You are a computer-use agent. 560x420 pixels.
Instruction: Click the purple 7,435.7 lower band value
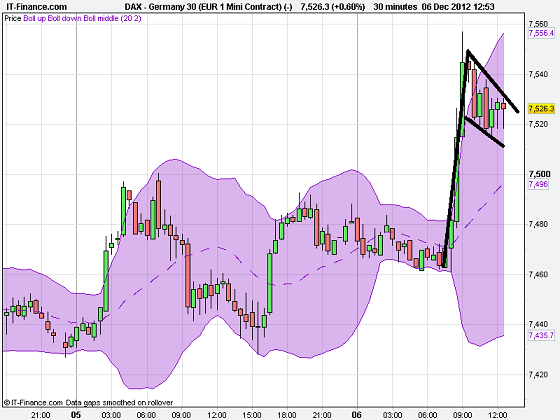coord(541,335)
